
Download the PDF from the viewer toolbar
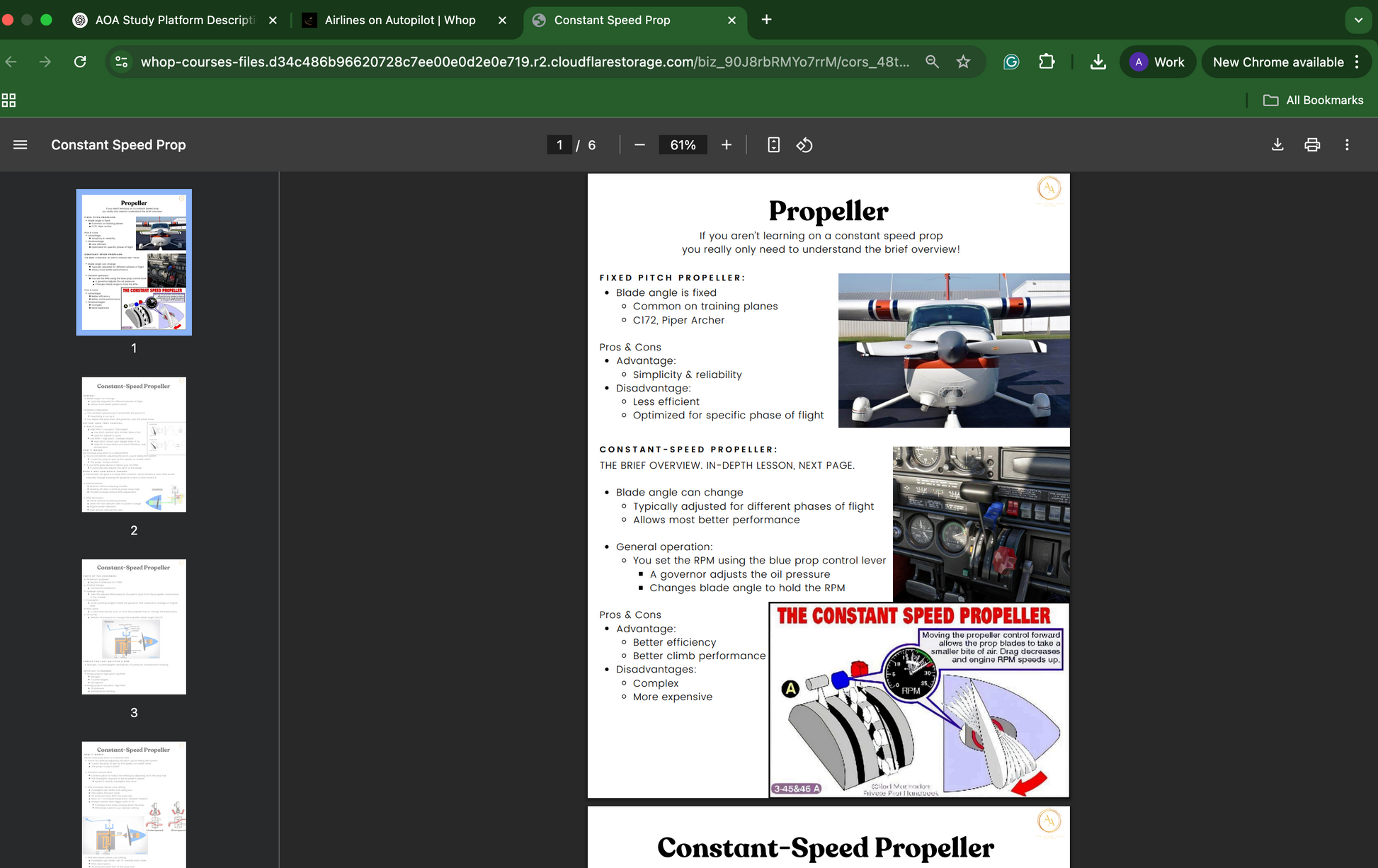click(x=1277, y=144)
